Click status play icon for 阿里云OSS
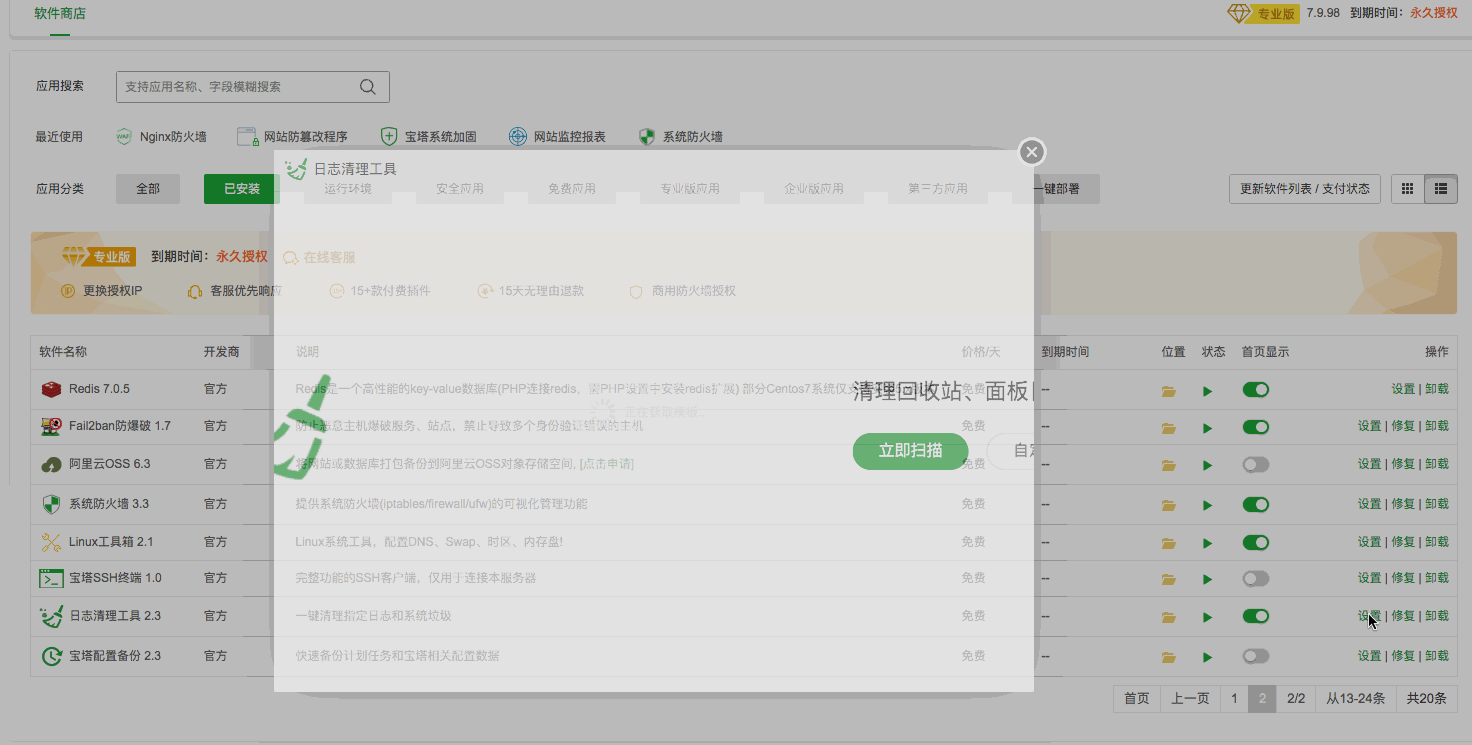 pos(1208,466)
